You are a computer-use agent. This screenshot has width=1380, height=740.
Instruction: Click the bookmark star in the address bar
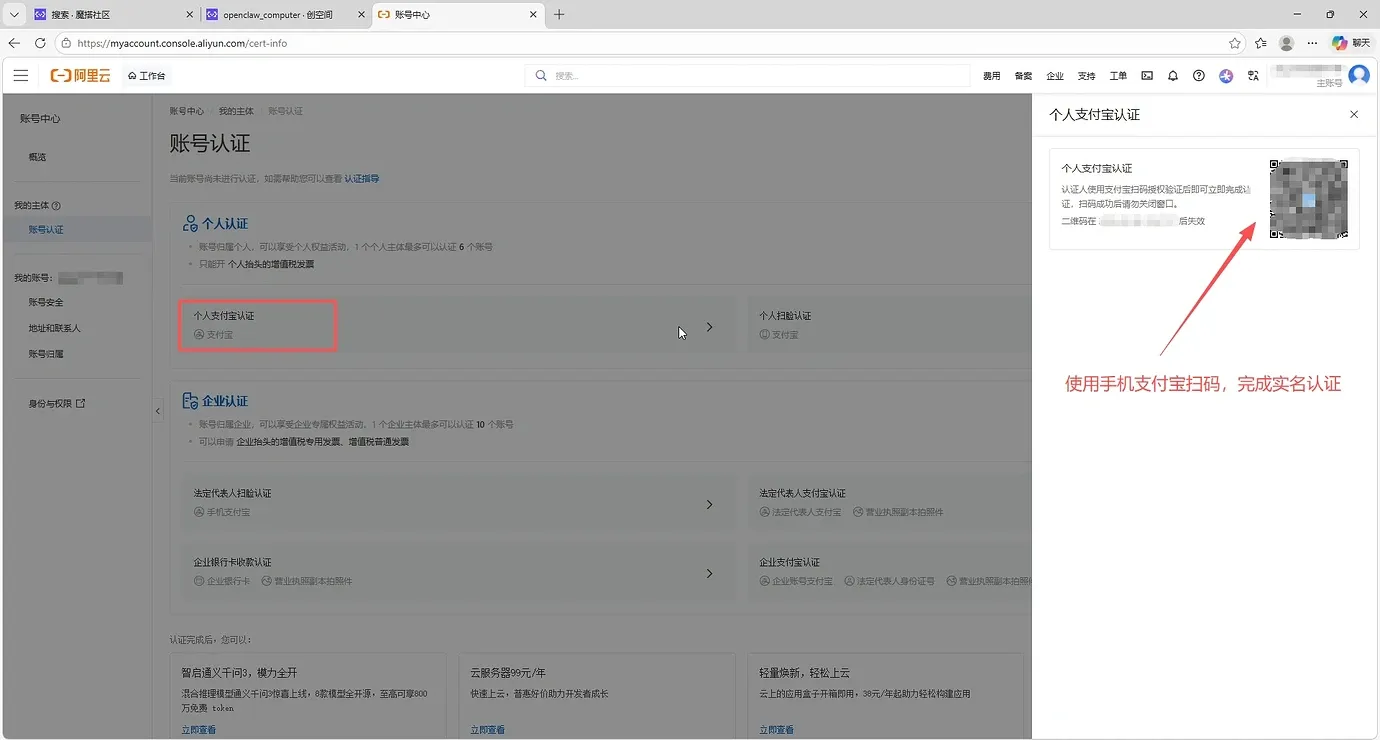1234,43
